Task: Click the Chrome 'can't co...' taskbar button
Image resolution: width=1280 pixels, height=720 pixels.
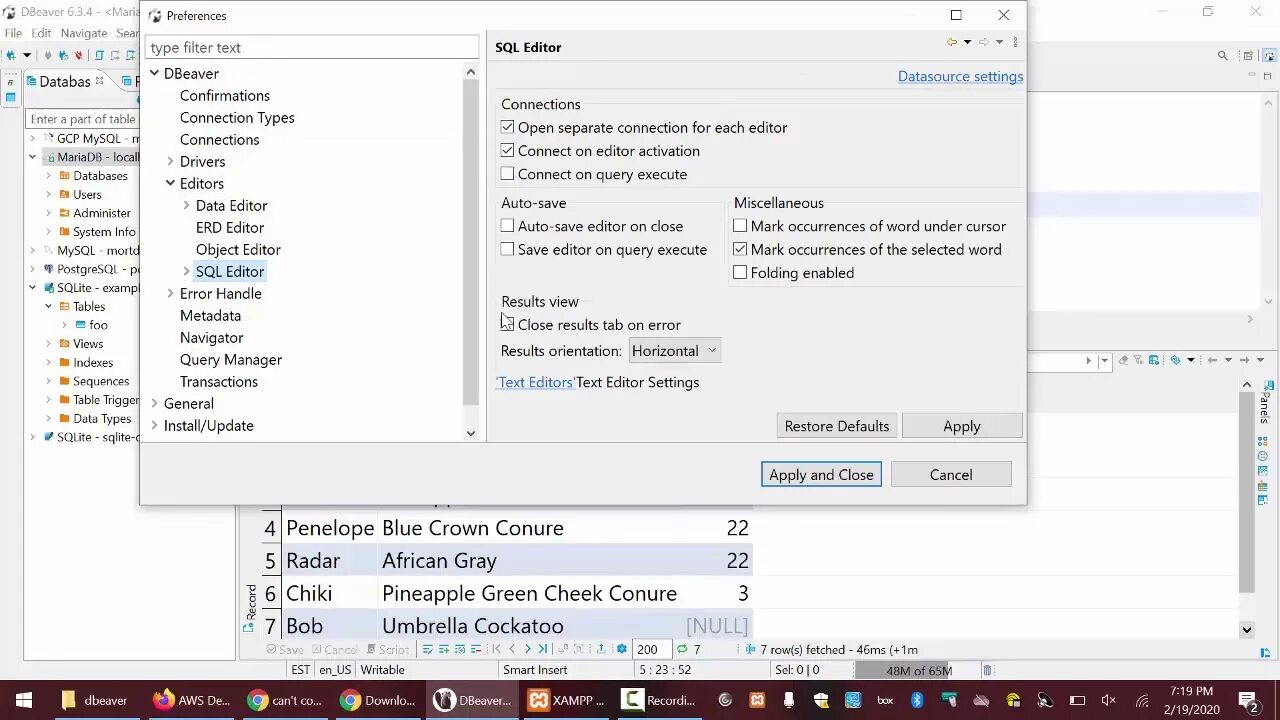Action: click(x=285, y=700)
